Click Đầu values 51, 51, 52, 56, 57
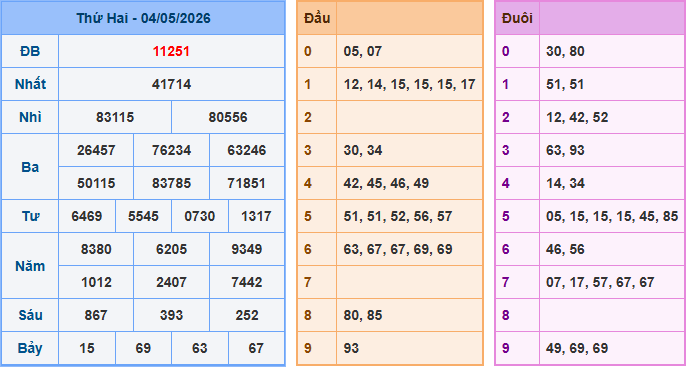The image size is (688, 368). [398, 216]
